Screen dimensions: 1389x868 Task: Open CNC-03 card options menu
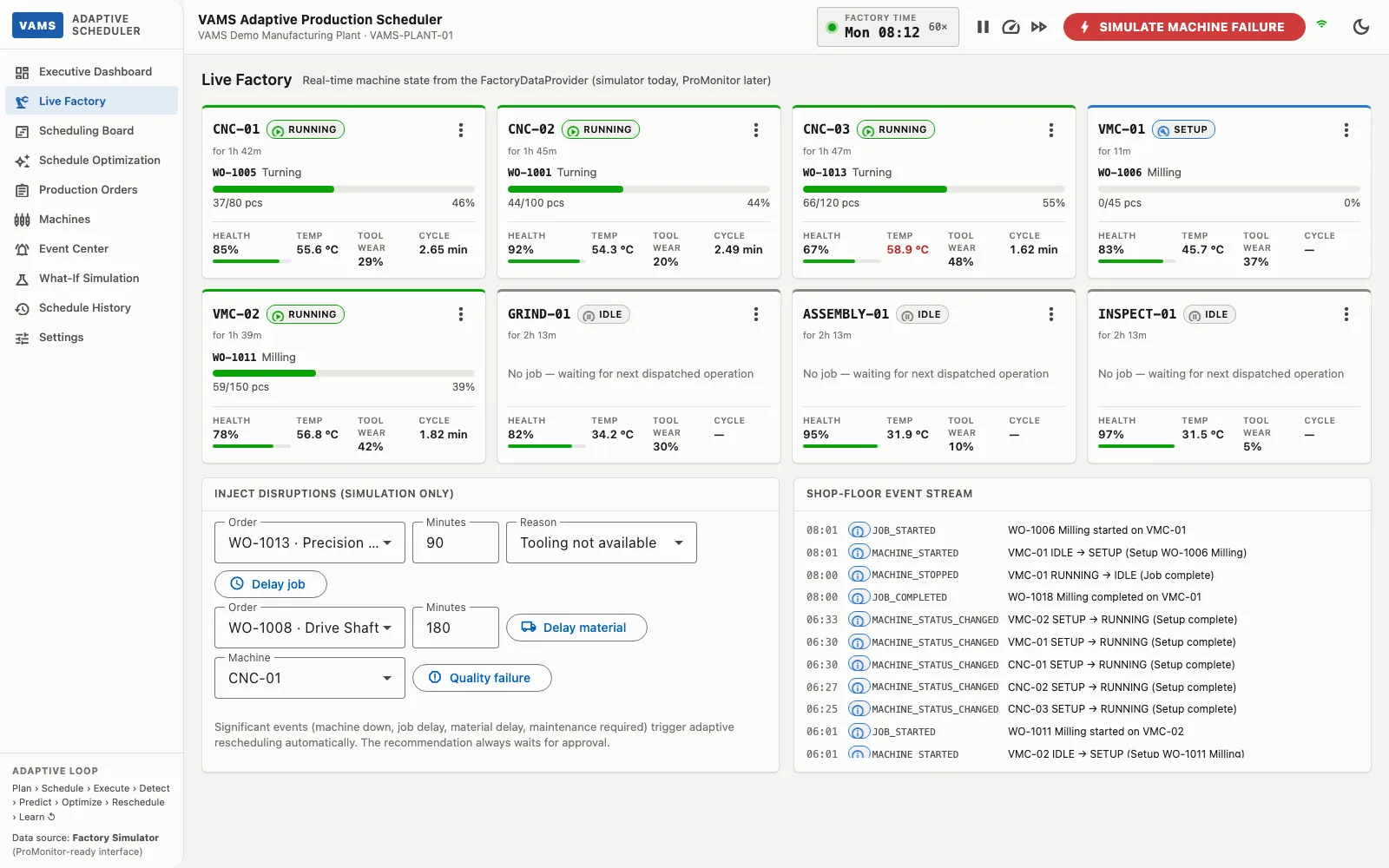pyautogui.click(x=1051, y=130)
